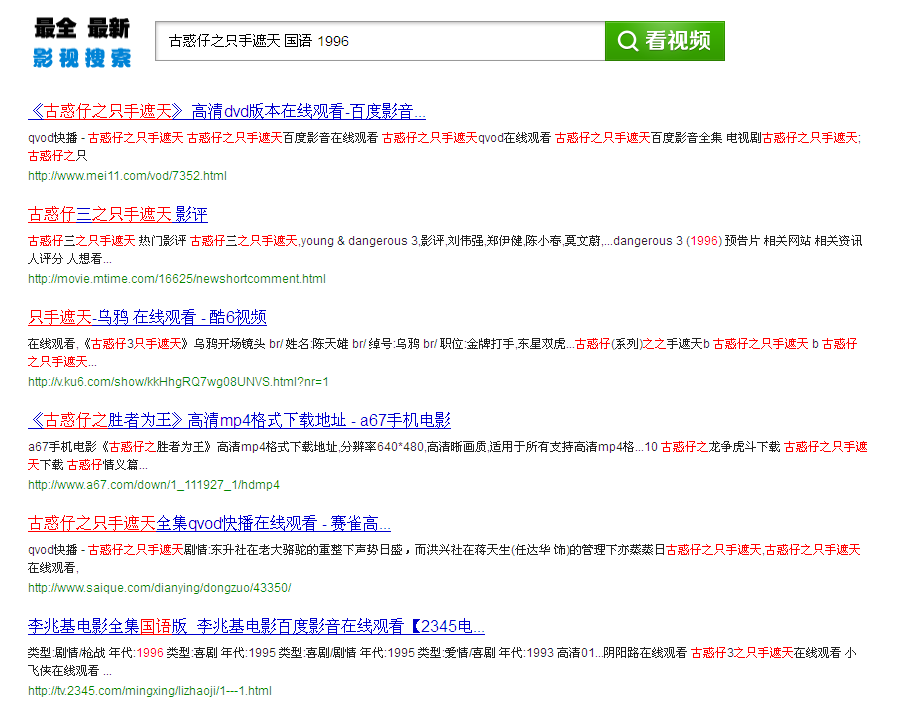
Task: Click the tv.2345.com lizhaoji URL
Action: pyautogui.click(x=150, y=691)
